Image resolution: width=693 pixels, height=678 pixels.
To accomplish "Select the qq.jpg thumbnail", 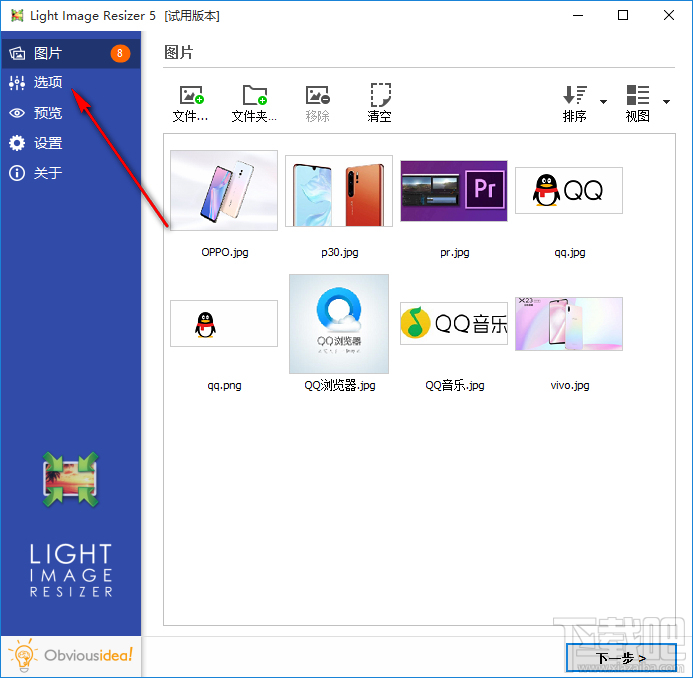I will click(x=569, y=190).
